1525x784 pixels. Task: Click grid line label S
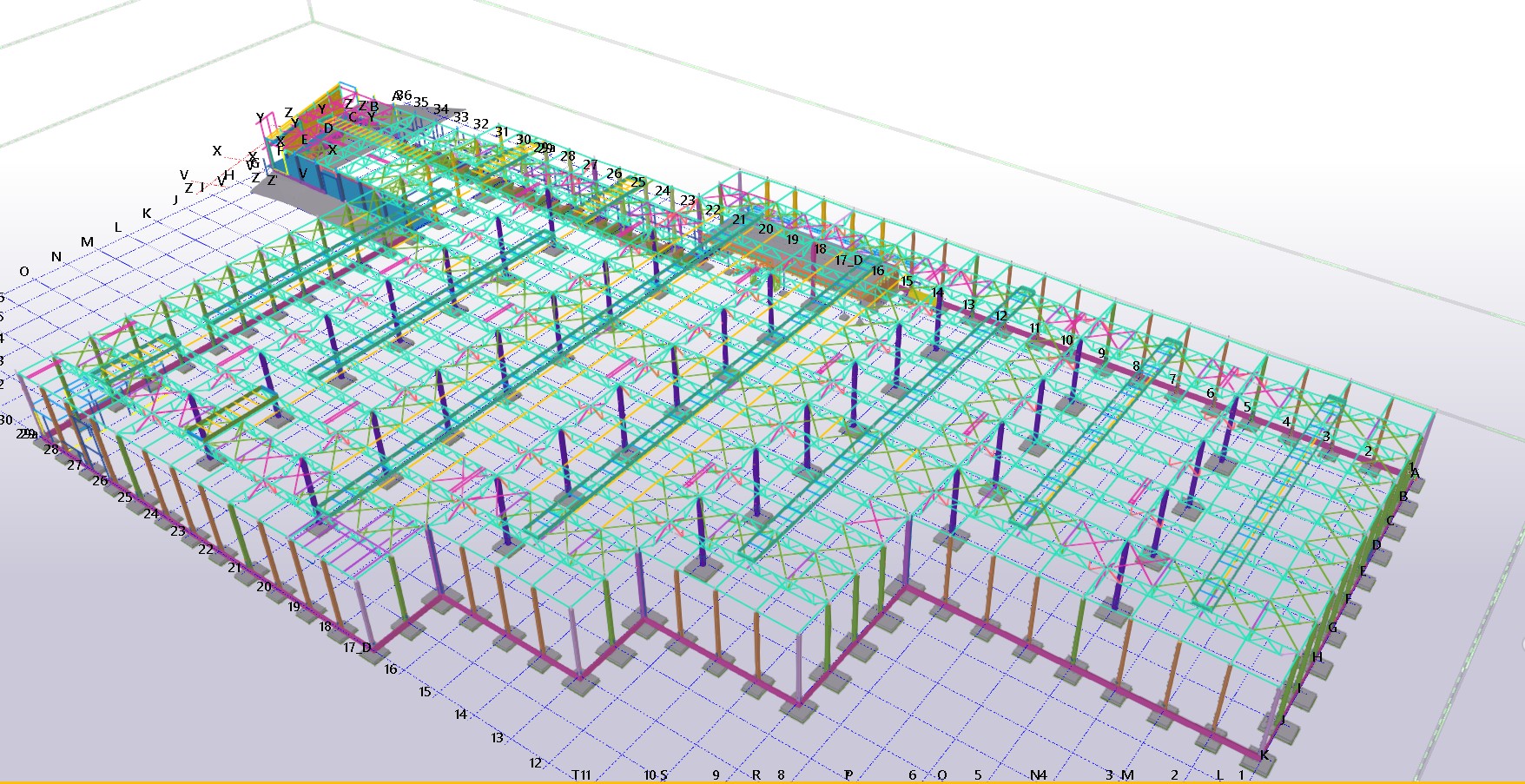click(x=664, y=775)
